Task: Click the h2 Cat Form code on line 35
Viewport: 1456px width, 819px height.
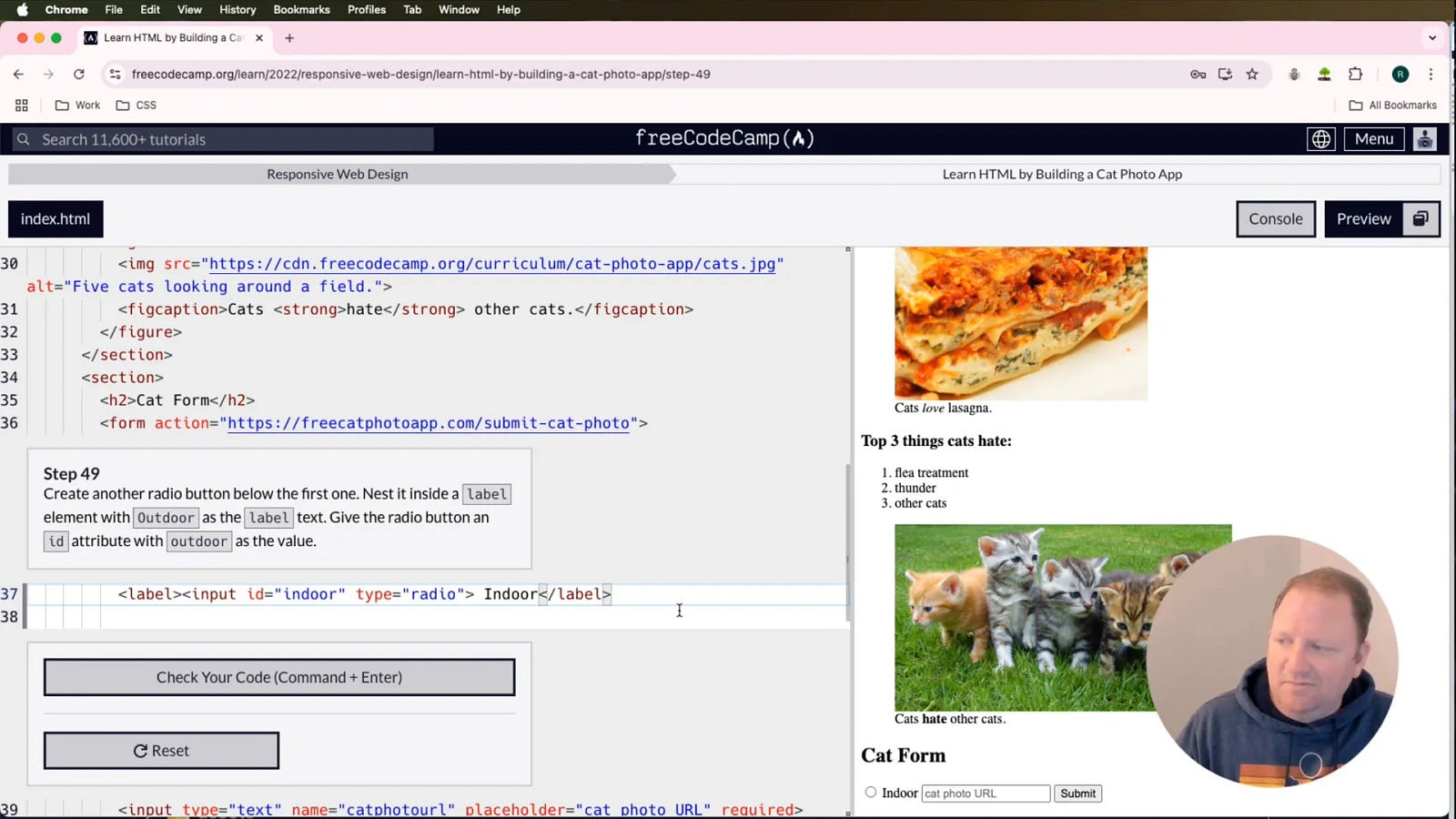Action: [x=177, y=400]
